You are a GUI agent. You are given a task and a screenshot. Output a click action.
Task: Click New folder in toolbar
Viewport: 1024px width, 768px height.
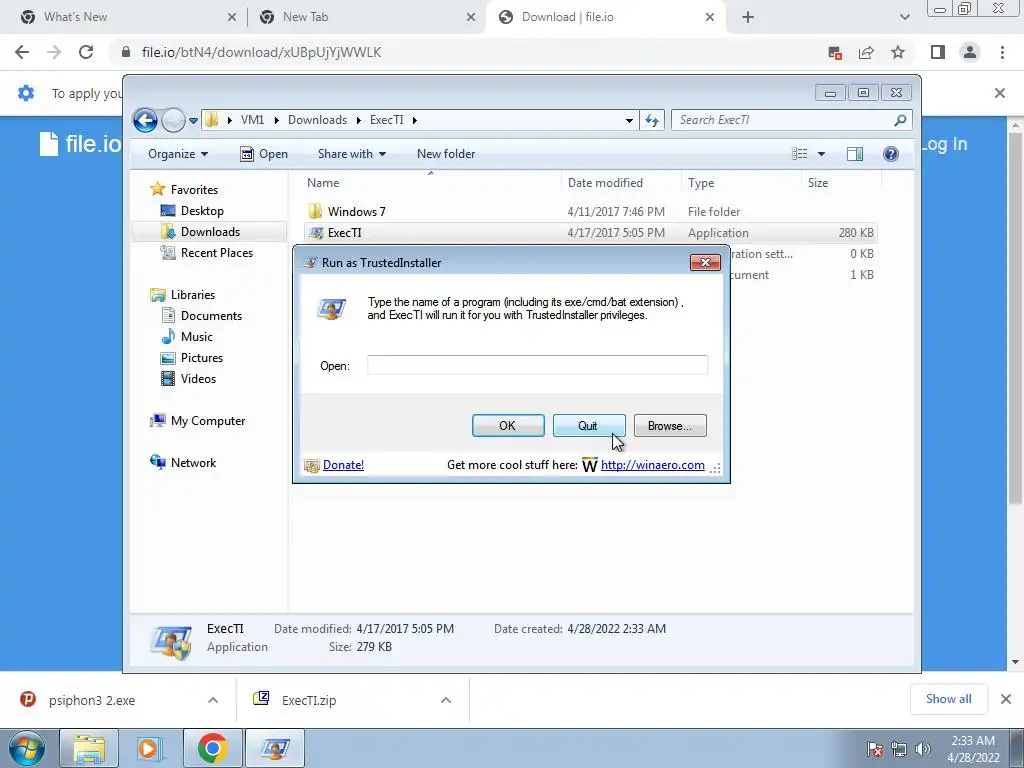tap(446, 154)
